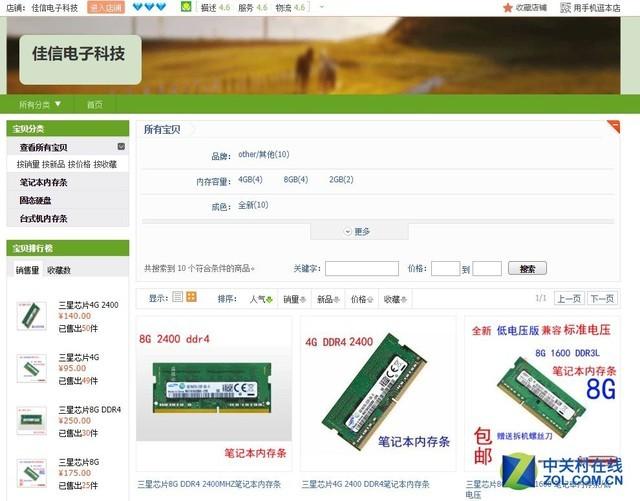Click the 三星芯片8G DDR4 ranking title
Screen dimensions: 640x501
click(x=90, y=410)
